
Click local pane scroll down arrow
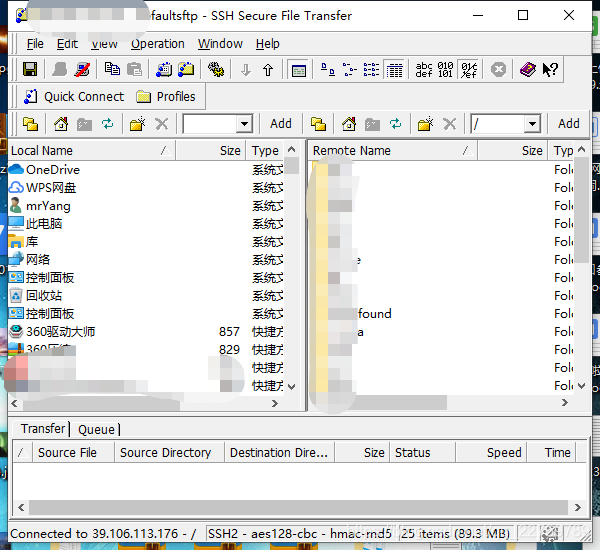coord(292,387)
